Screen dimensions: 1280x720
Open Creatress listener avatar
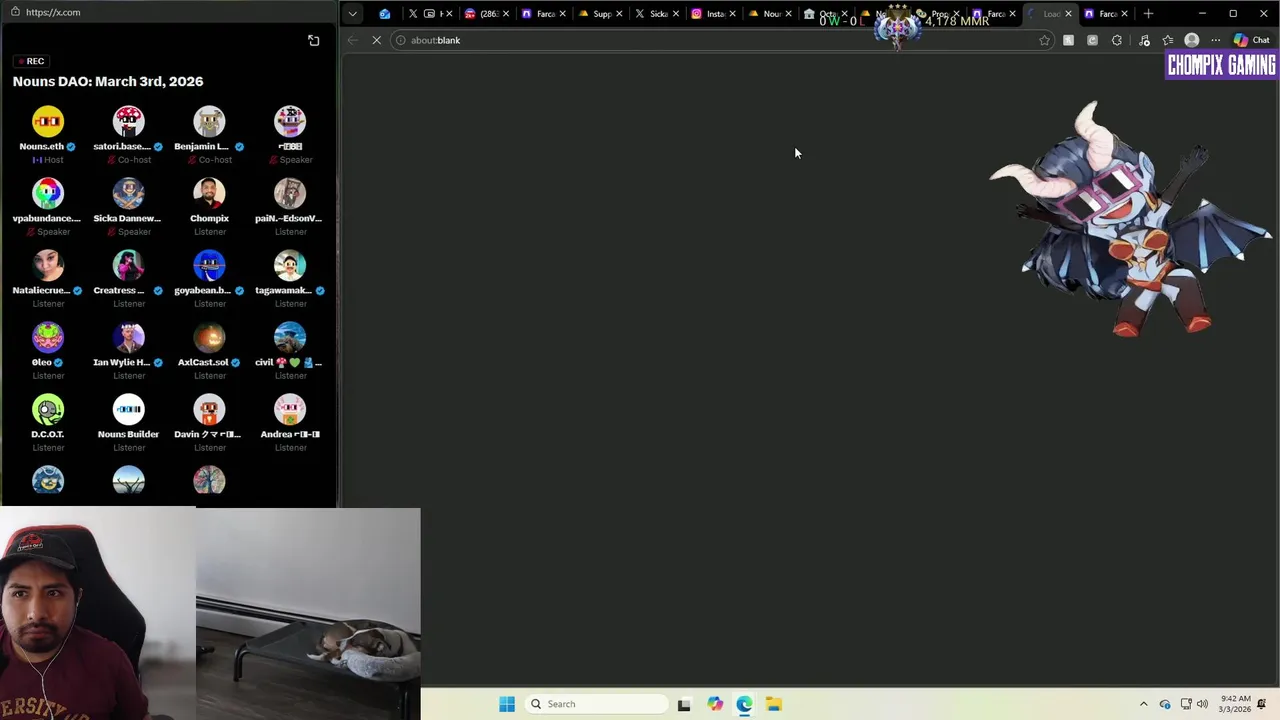tap(128, 265)
